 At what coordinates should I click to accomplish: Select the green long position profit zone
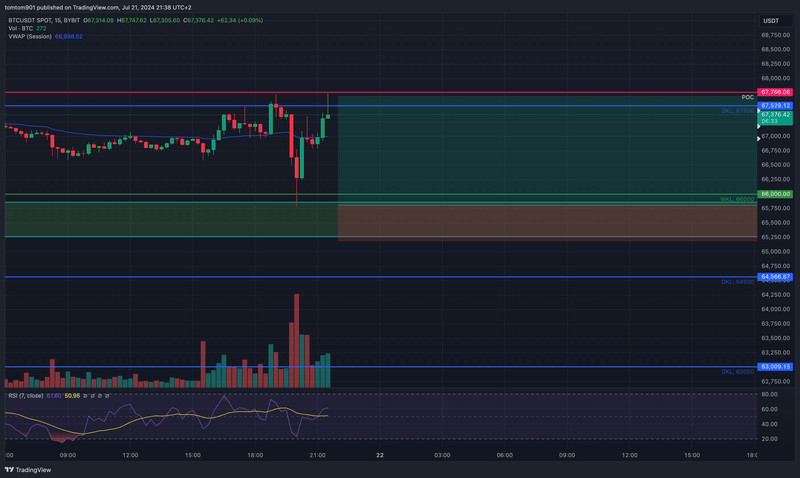(547, 150)
